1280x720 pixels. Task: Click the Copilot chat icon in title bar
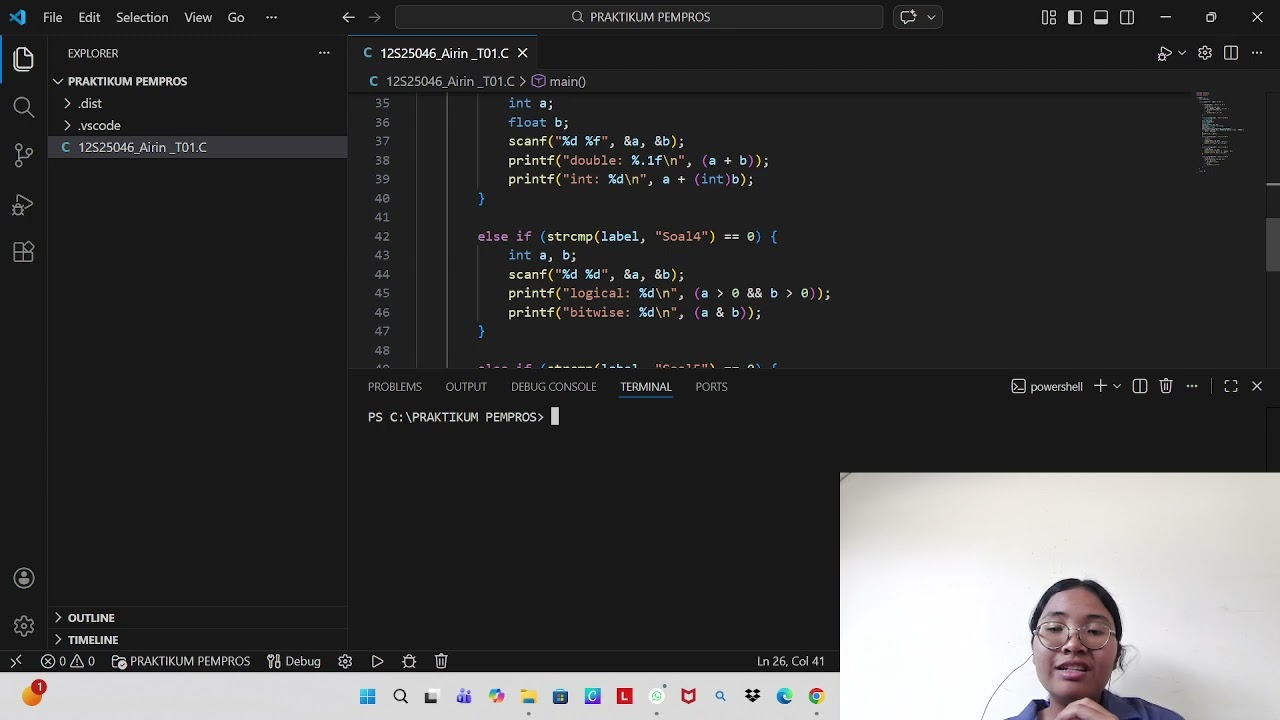pos(908,17)
